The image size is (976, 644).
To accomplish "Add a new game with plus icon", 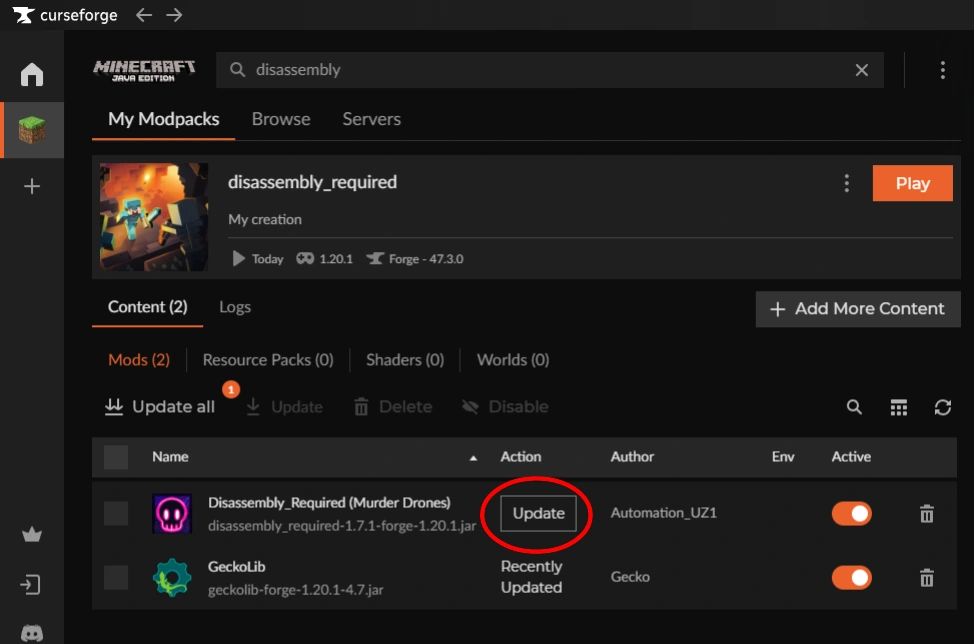I will (32, 186).
